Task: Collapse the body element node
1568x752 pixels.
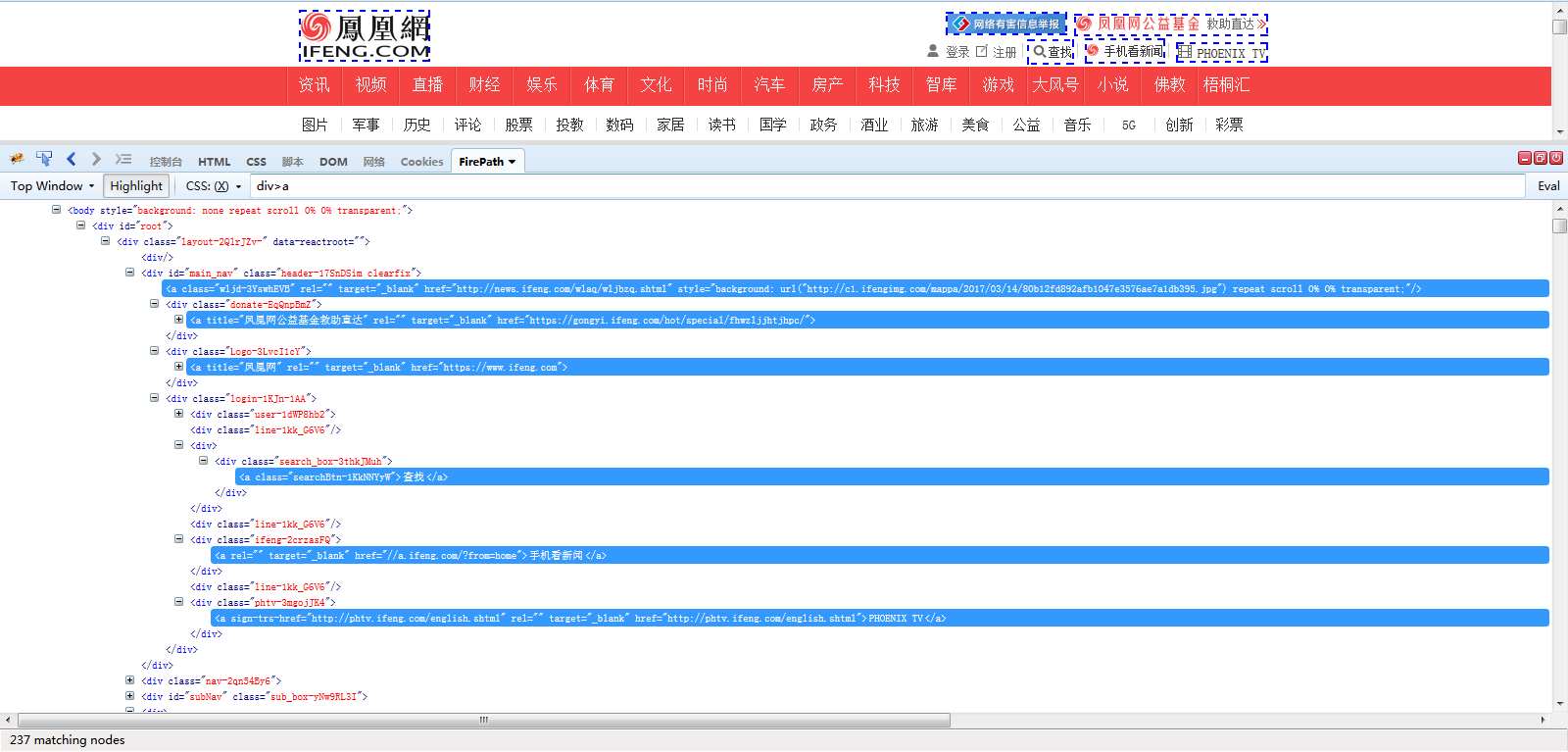Action: 56,210
